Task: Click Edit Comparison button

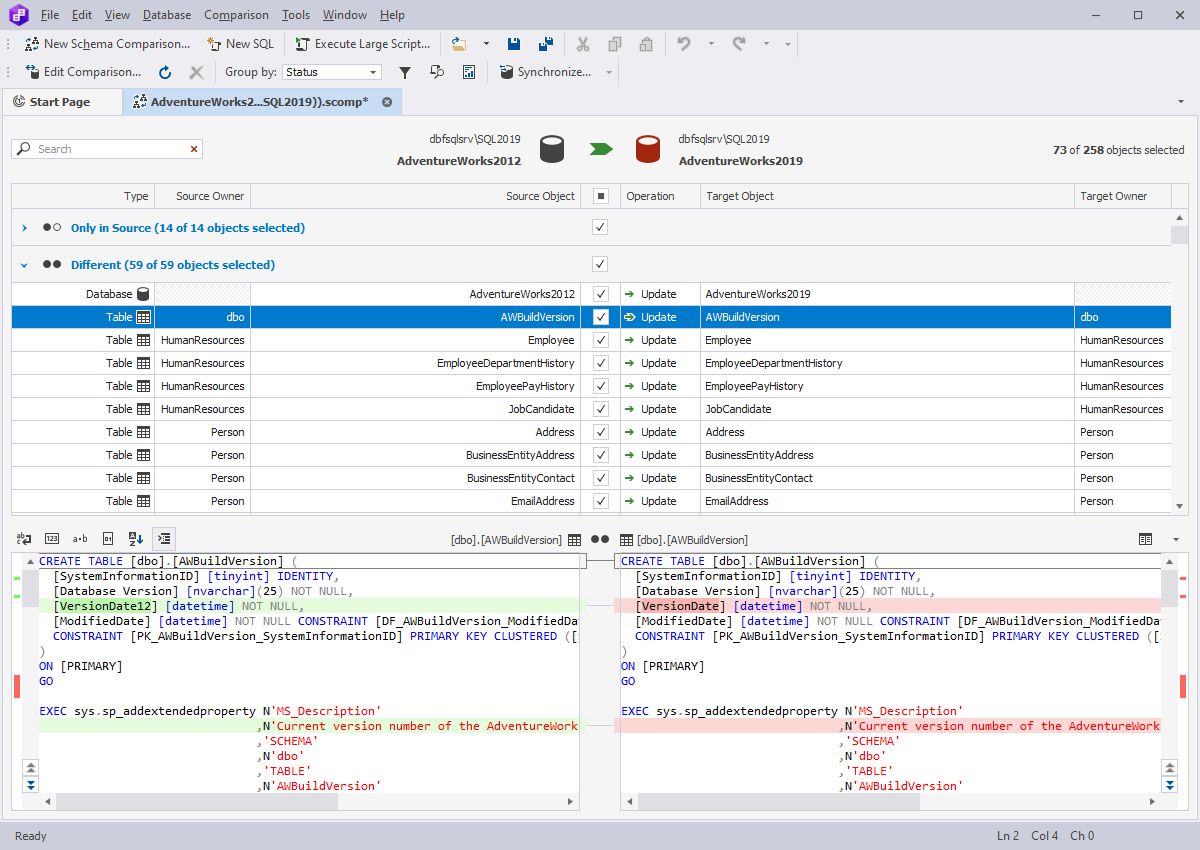Action: (83, 72)
